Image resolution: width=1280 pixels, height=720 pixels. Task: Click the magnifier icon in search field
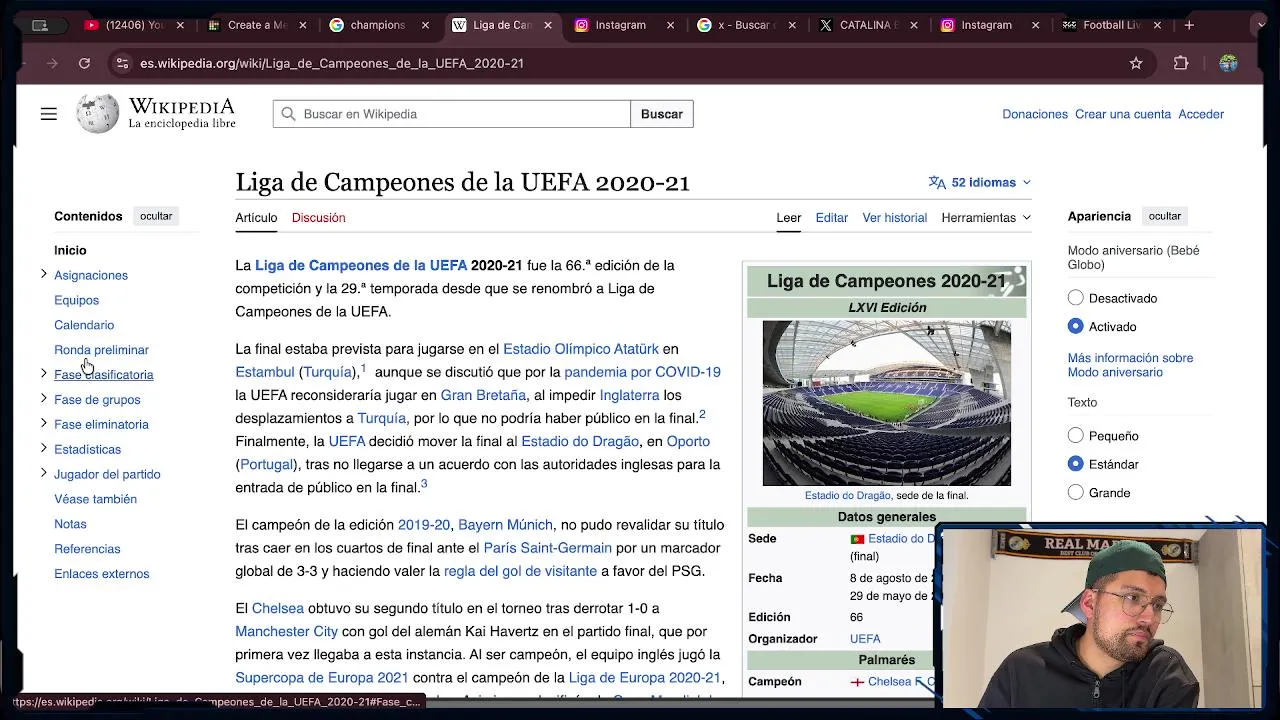[288, 114]
